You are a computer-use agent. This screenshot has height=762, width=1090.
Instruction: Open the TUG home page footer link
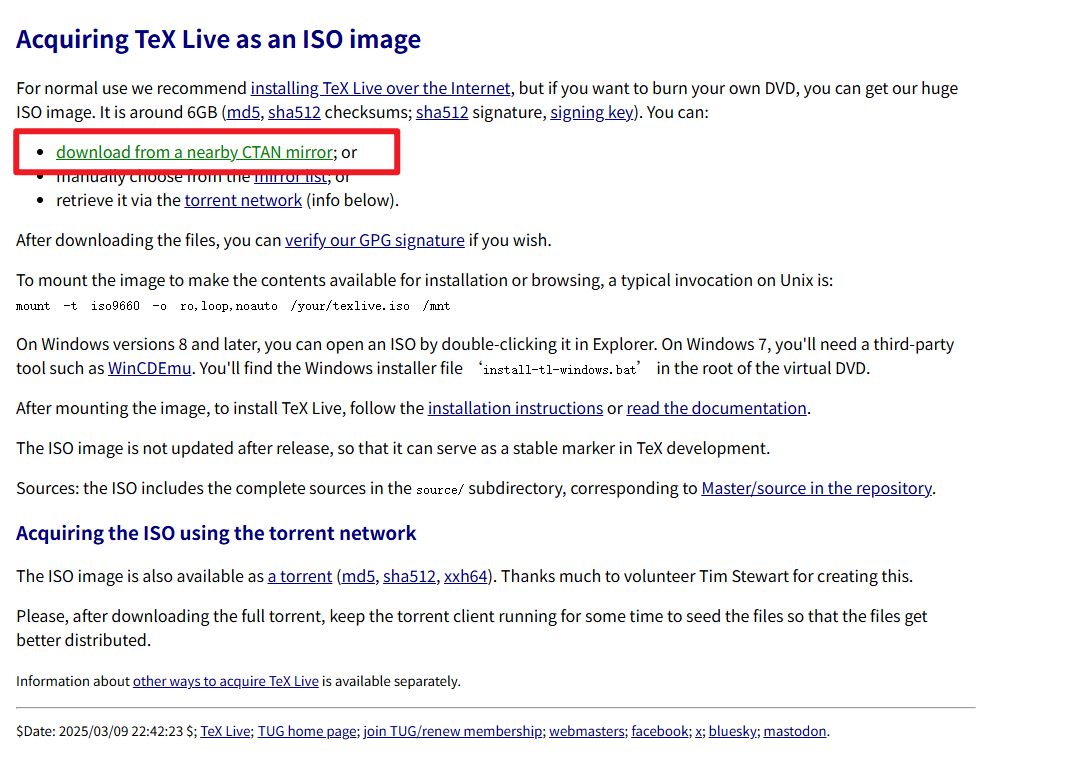306,731
